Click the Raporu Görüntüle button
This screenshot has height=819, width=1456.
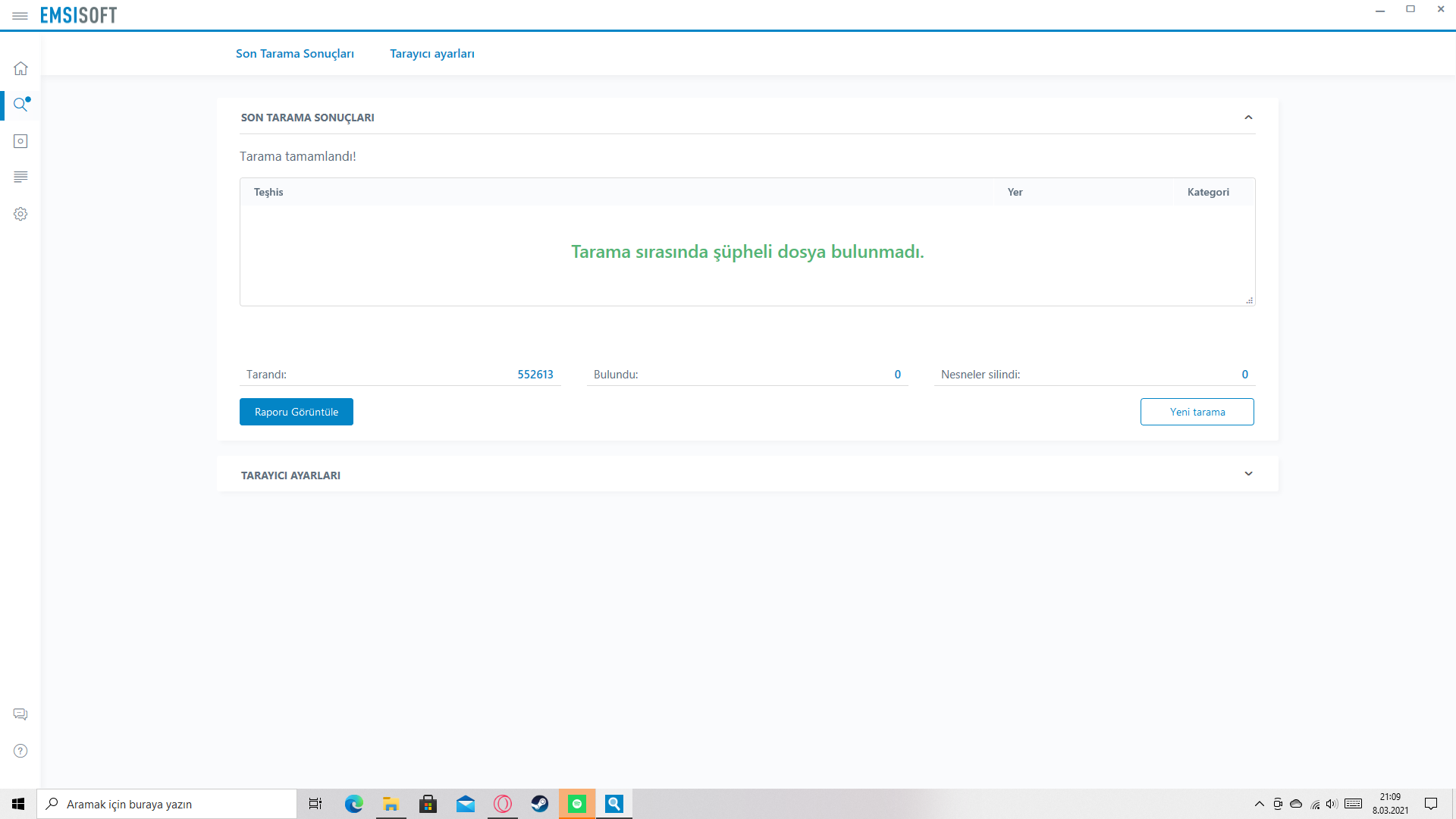pyautogui.click(x=296, y=412)
